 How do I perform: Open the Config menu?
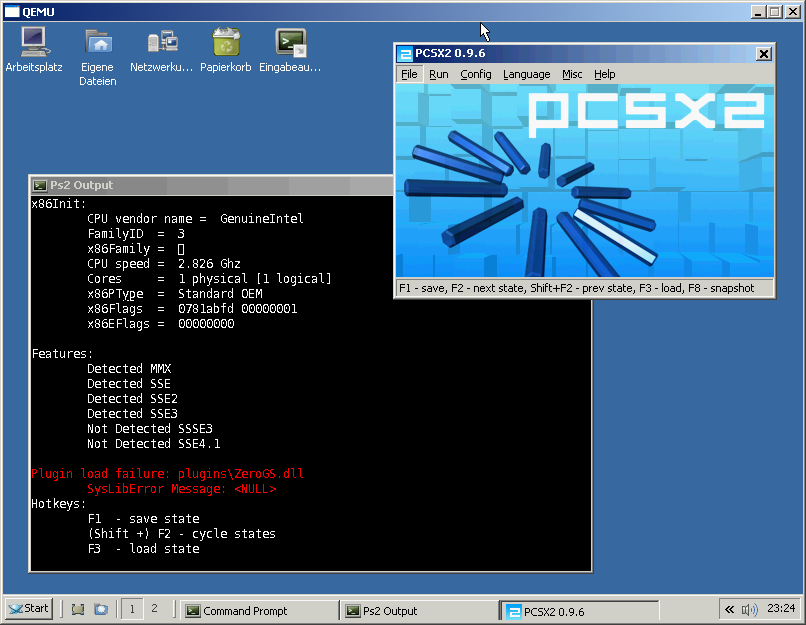tap(475, 74)
